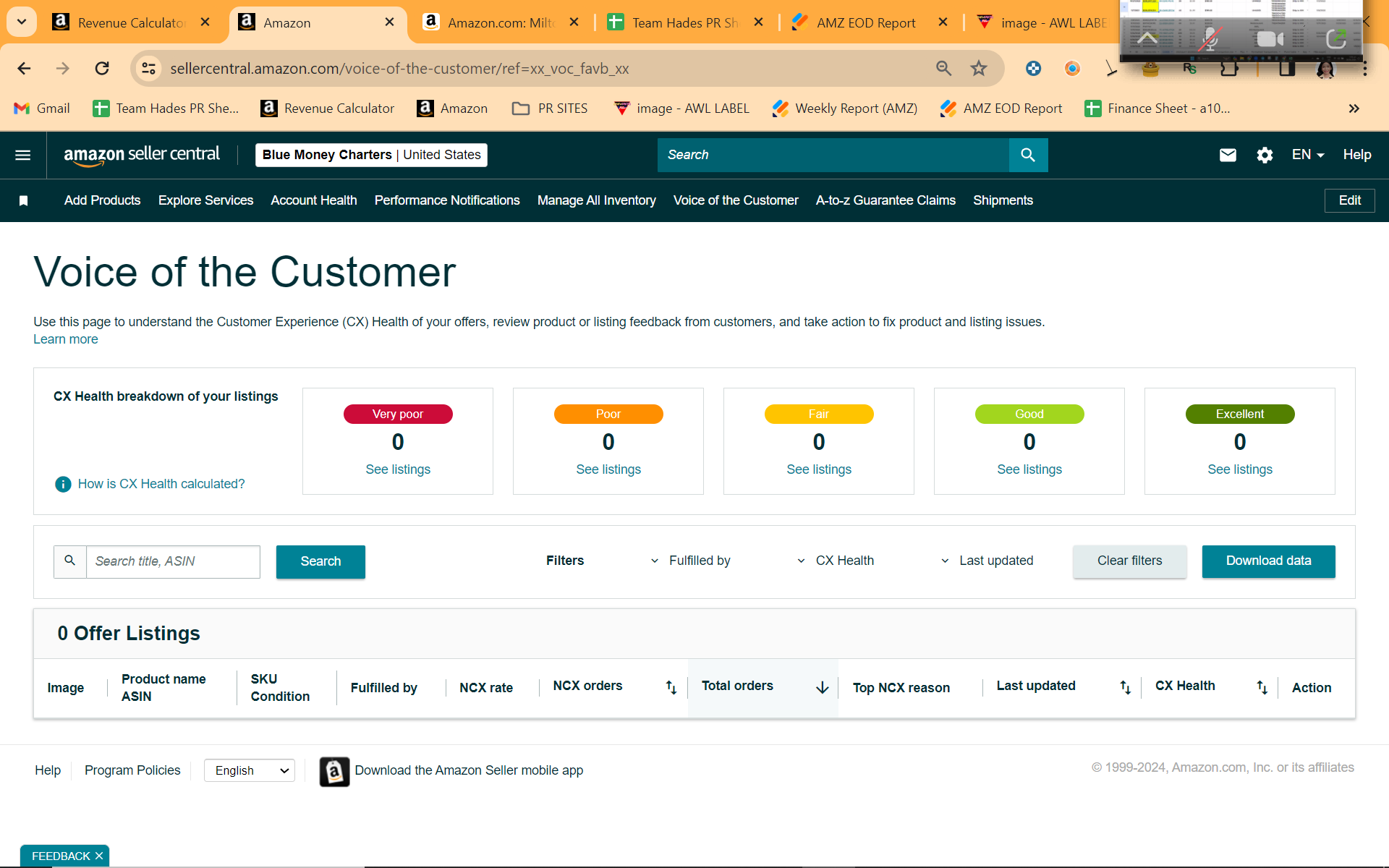The height and width of the screenshot is (868, 1389).
Task: Click the Help link in the top header
Action: [1357, 155]
